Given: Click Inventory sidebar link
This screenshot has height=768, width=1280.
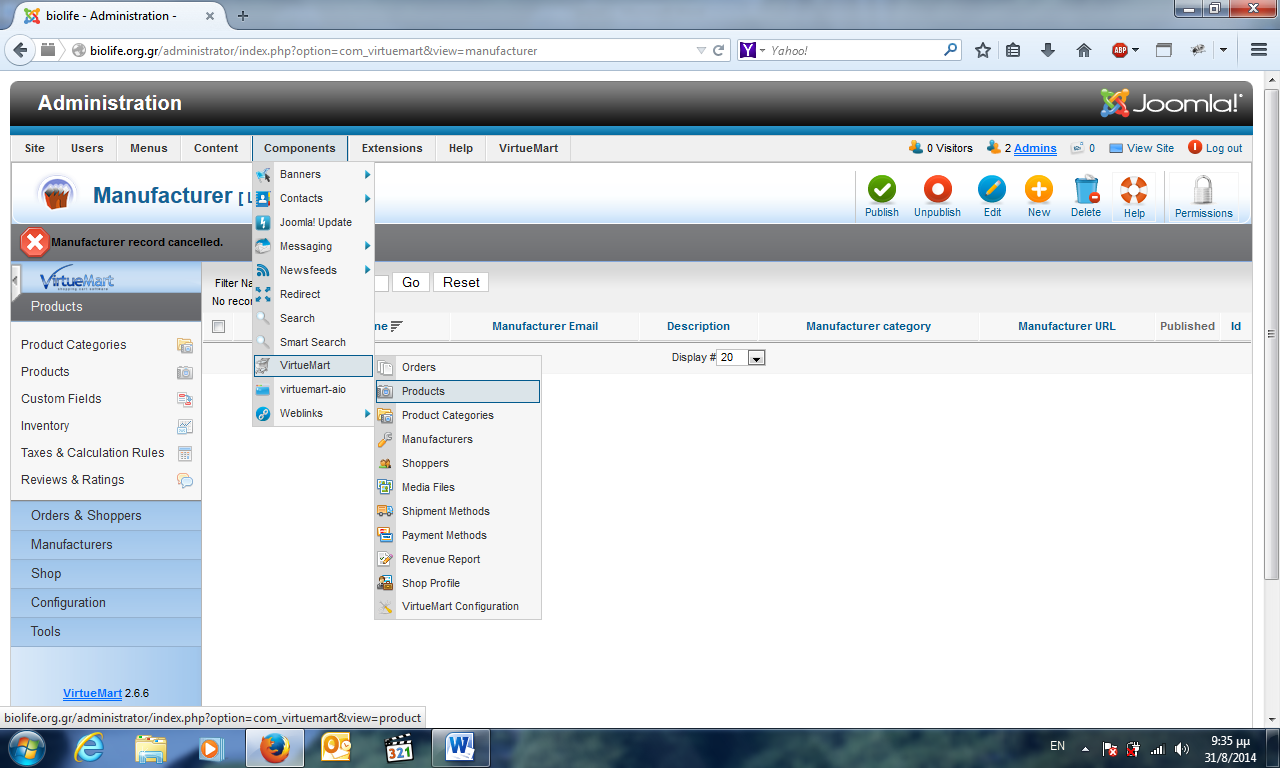Looking at the screenshot, I should click(45, 426).
